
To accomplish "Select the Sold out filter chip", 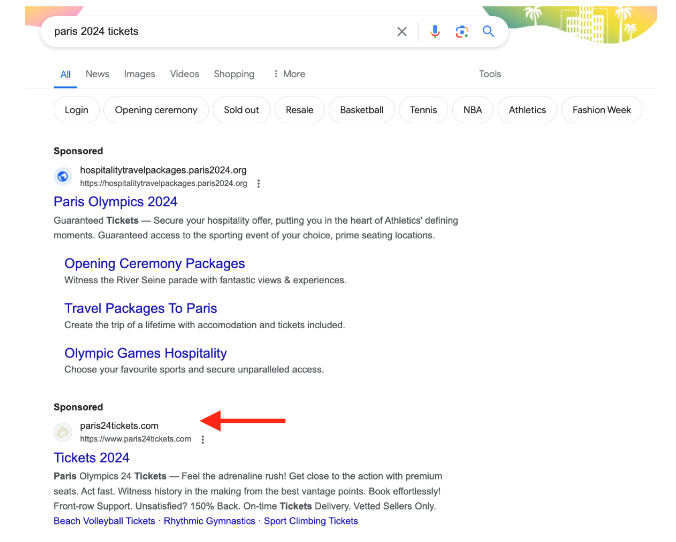I will pyautogui.click(x=241, y=110).
